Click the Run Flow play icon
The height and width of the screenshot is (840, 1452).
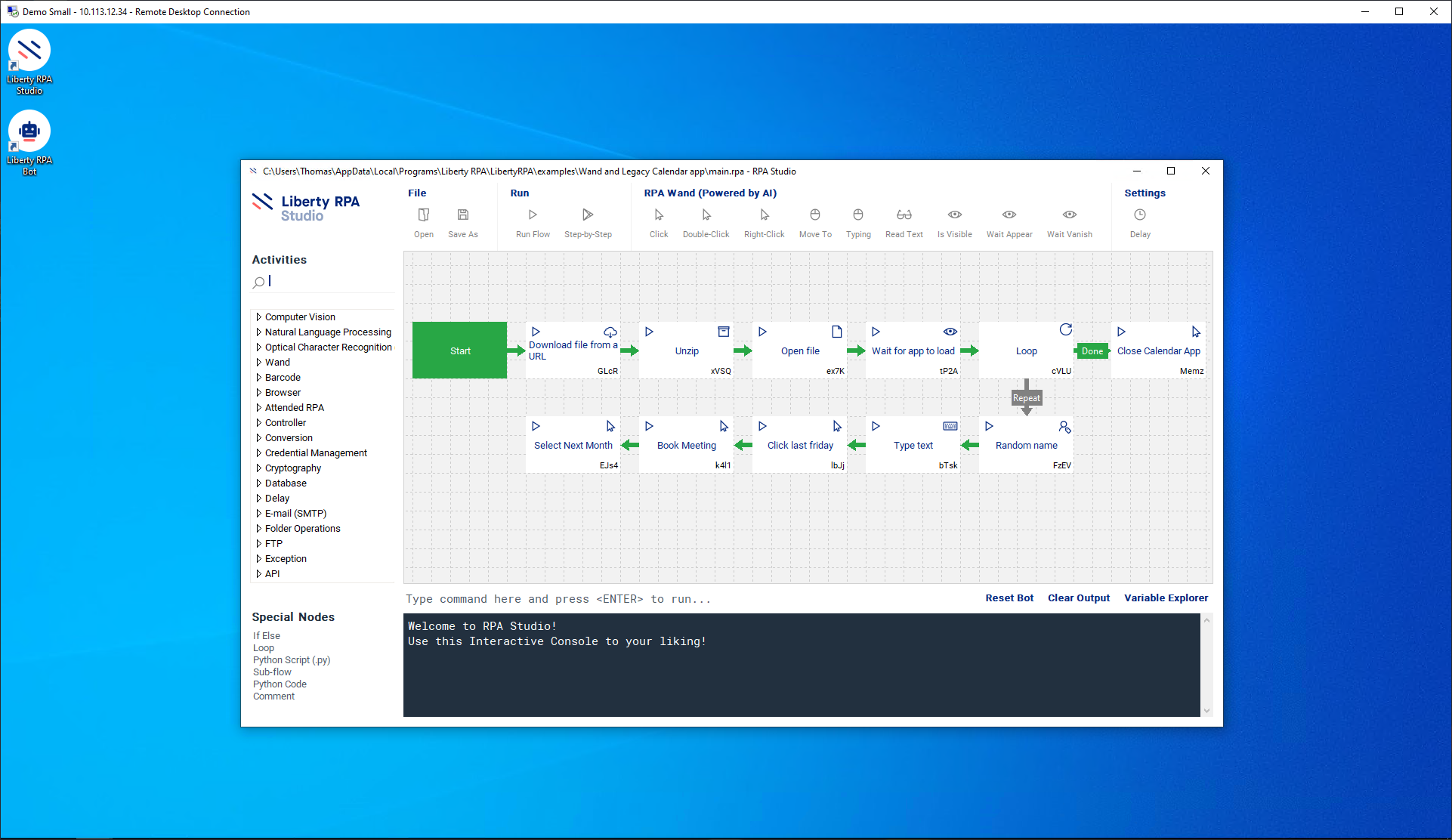(533, 215)
